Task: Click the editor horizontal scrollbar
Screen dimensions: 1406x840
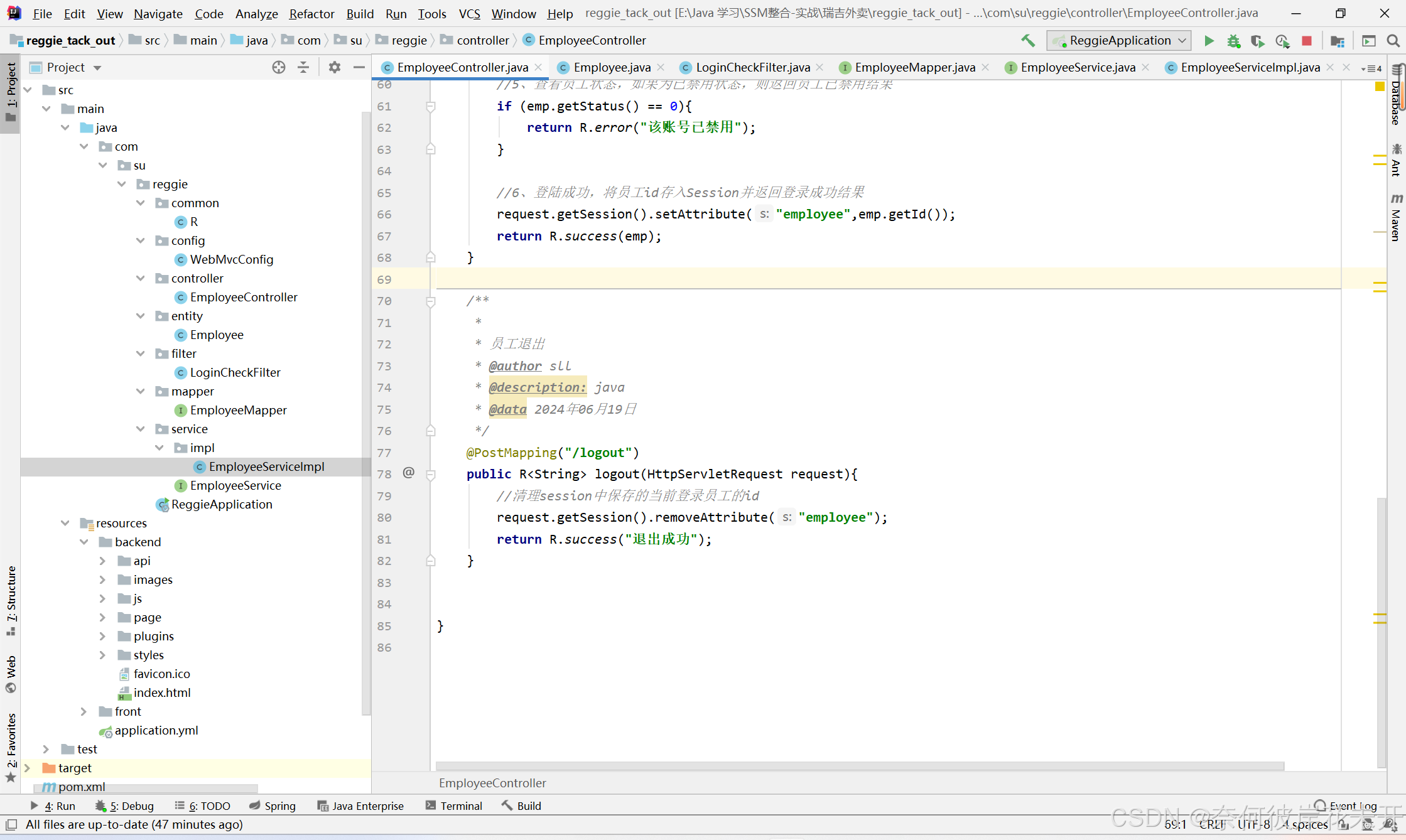Action: 859,766
